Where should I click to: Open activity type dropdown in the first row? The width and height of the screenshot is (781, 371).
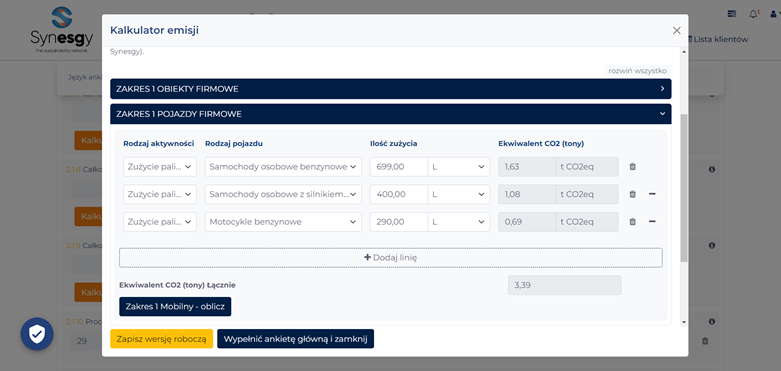pos(160,167)
